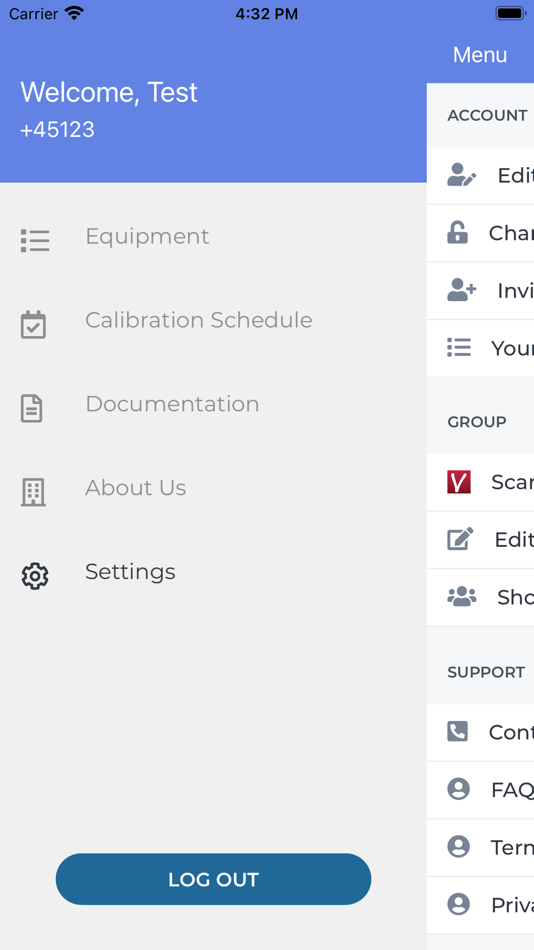Tap the invite user plus icon
Image resolution: width=534 pixels, height=950 pixels.
pyautogui.click(x=461, y=290)
